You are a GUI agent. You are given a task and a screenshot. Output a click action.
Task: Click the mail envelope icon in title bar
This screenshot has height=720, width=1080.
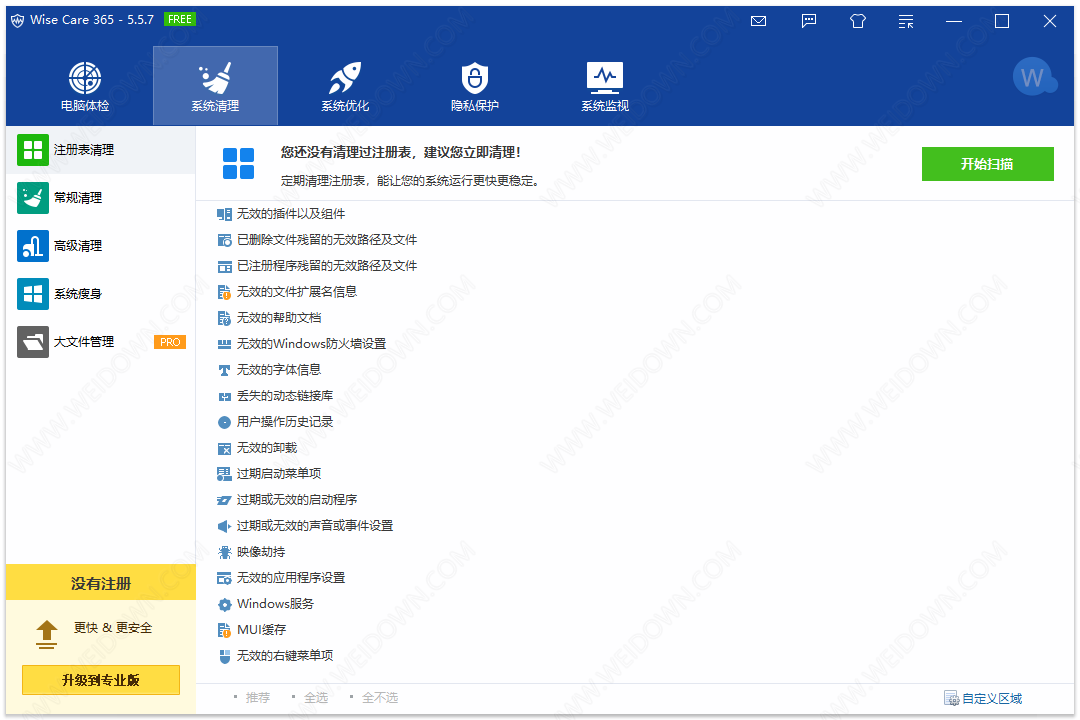(x=758, y=21)
